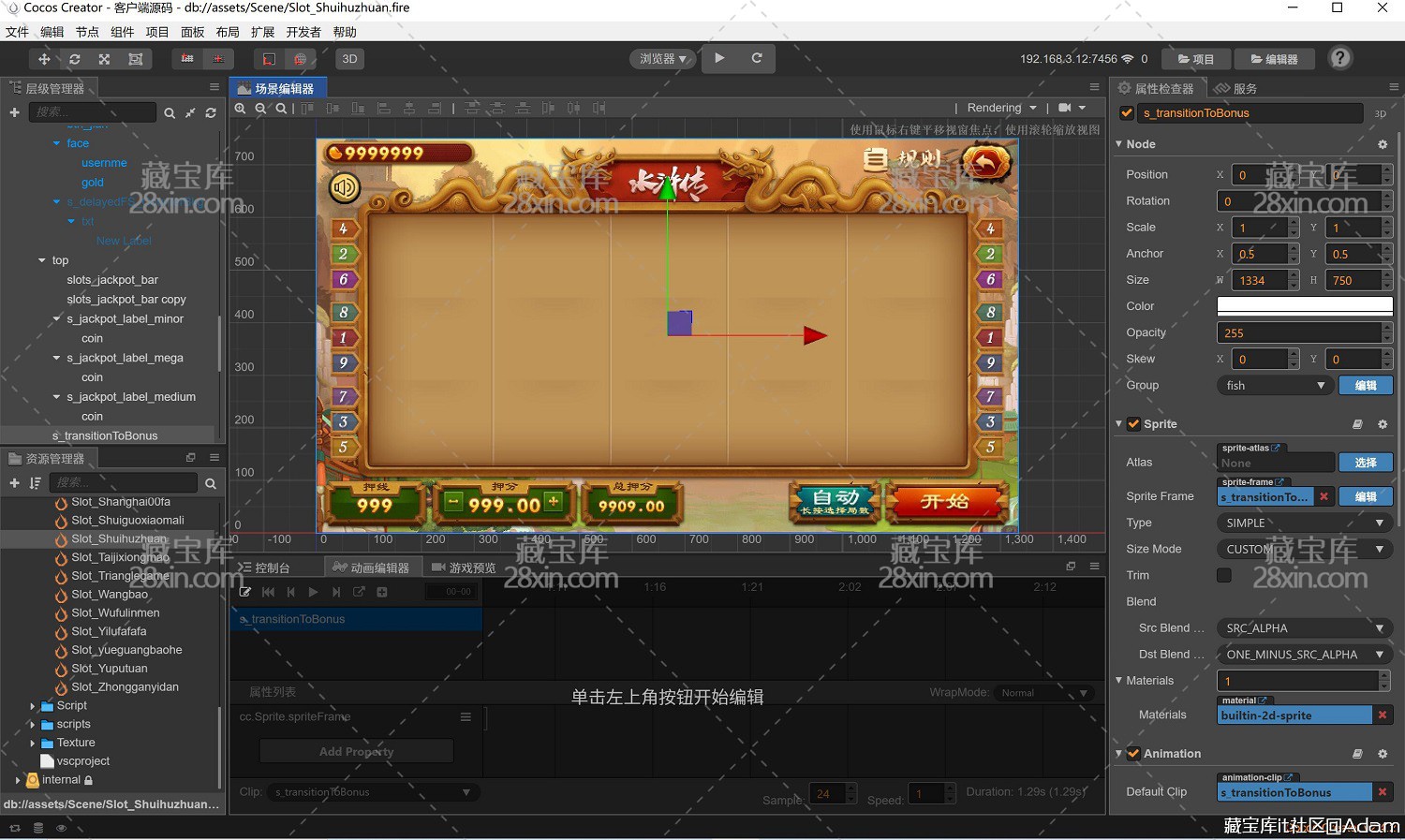Click the disabled Add Property button

coord(356,751)
